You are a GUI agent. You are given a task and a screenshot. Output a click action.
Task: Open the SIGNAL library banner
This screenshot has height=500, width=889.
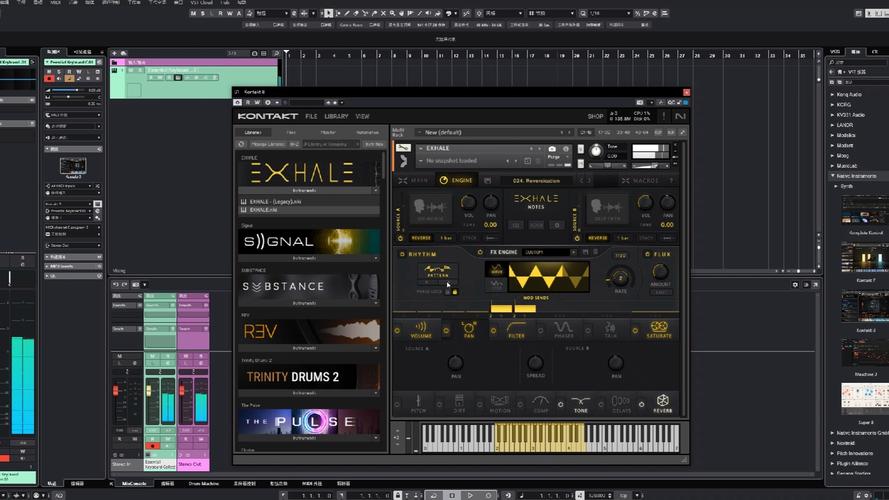[309, 241]
